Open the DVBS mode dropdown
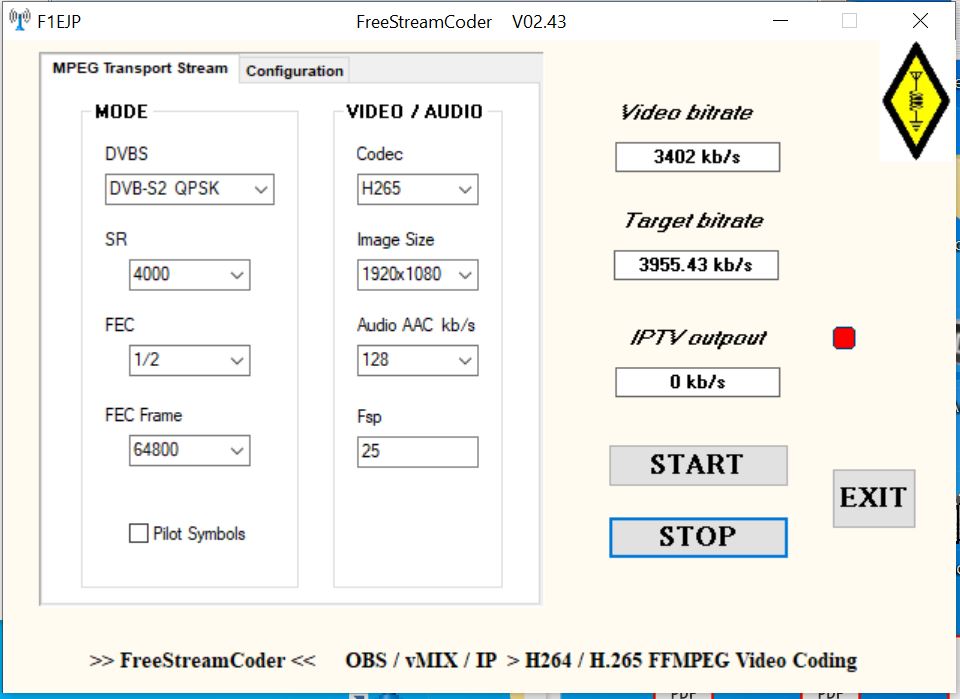 point(189,189)
